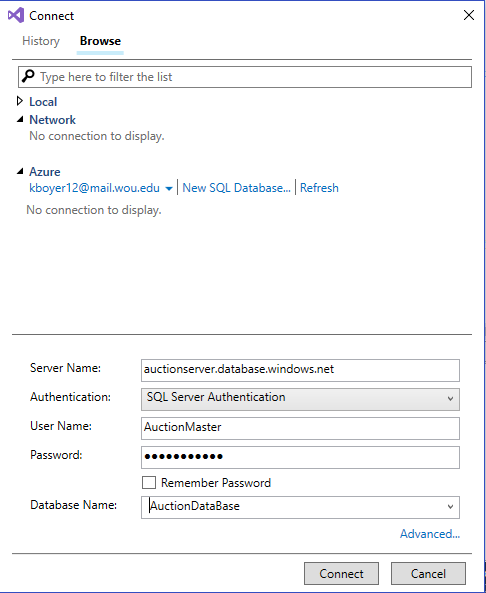486x593 pixels.
Task: Click the 'Password:' label
Action: (x=56, y=455)
